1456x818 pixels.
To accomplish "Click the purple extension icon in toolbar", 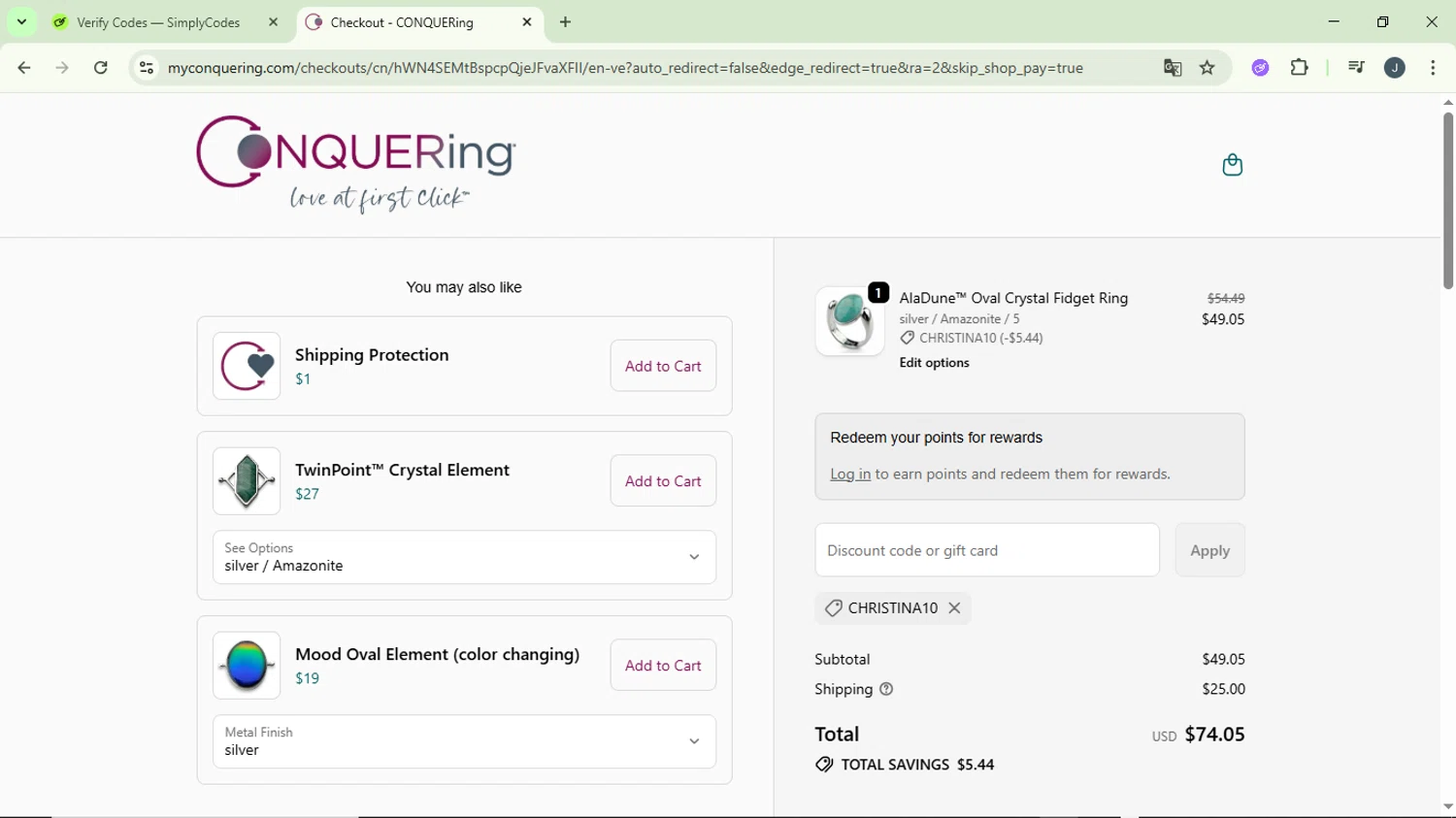I will (1260, 68).
